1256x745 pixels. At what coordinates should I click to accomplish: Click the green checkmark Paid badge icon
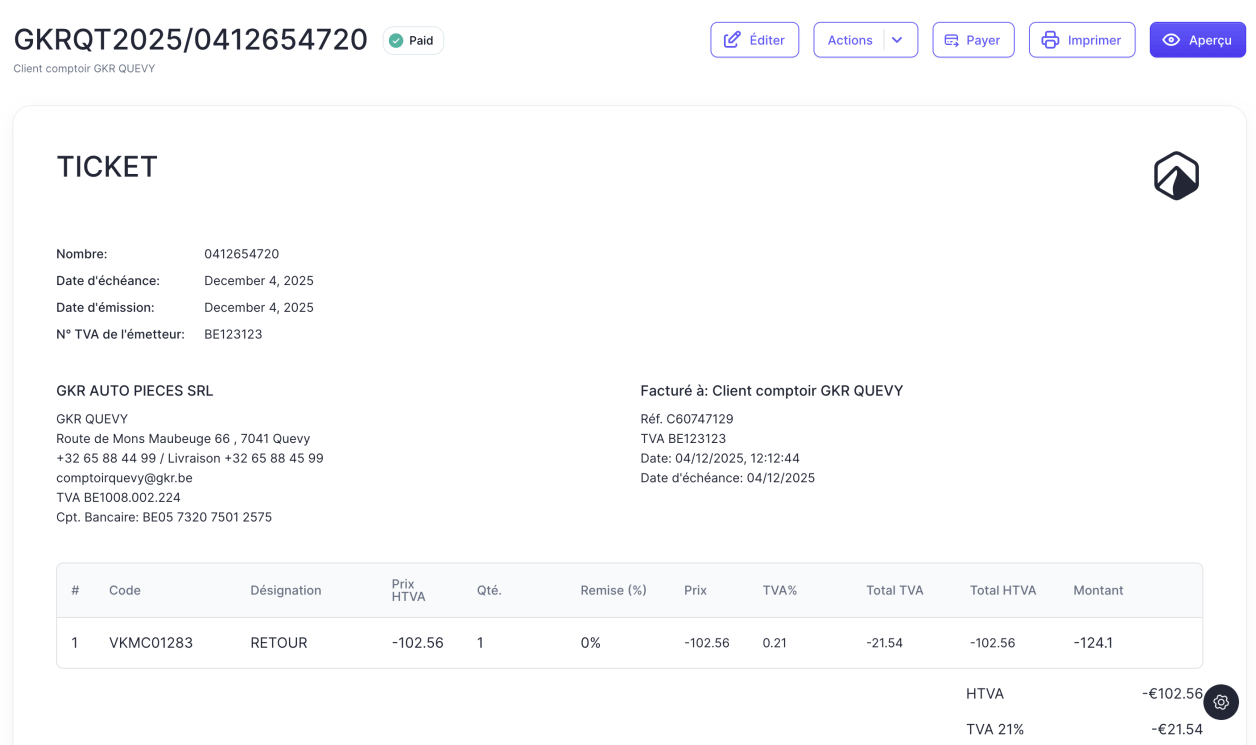click(x=396, y=41)
